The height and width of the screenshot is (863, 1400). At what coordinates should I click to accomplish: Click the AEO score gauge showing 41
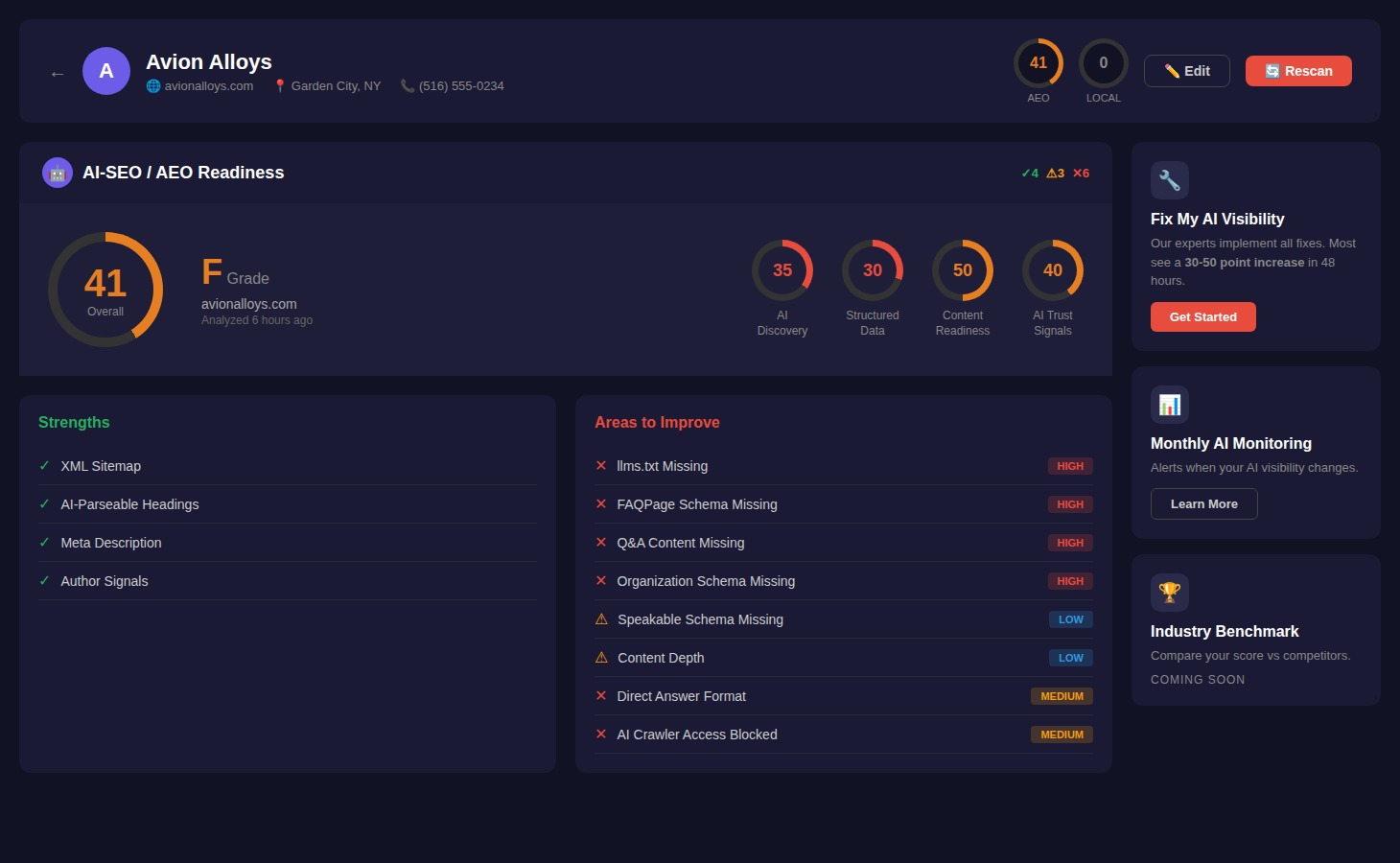pos(1038,62)
